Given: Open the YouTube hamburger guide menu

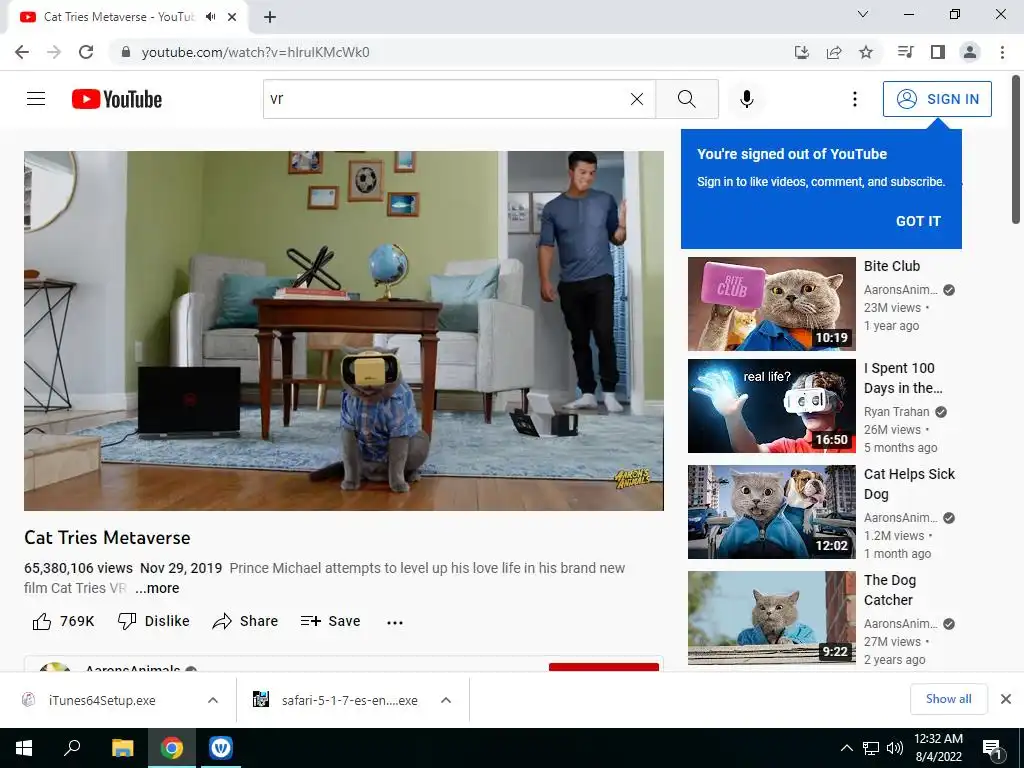Looking at the screenshot, I should pyautogui.click(x=36, y=99).
